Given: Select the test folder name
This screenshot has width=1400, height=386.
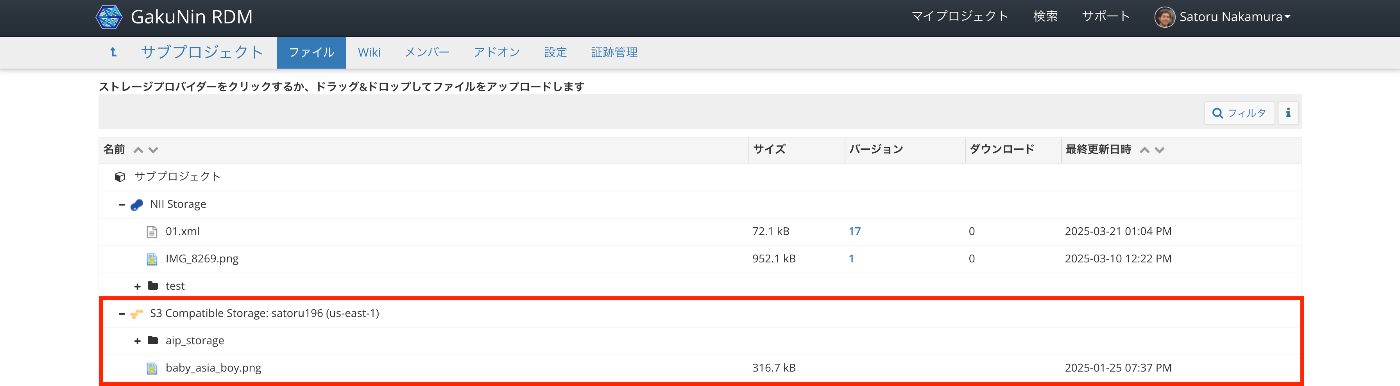Looking at the screenshot, I should pyautogui.click(x=175, y=286).
